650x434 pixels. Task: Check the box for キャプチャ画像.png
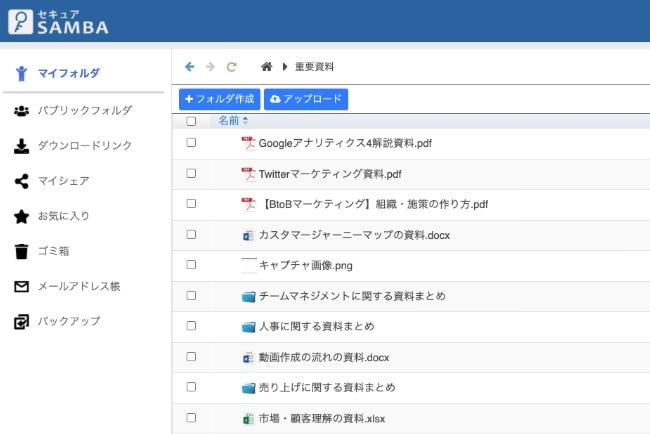point(191,264)
